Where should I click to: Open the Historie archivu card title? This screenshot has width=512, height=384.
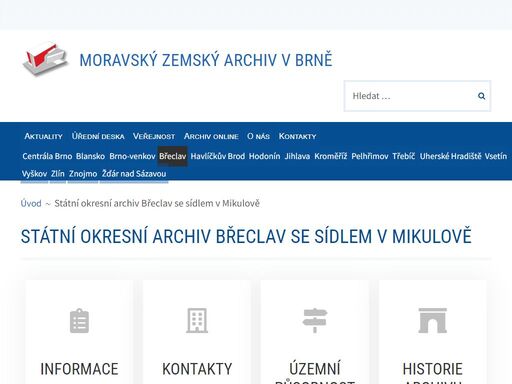click(433, 373)
